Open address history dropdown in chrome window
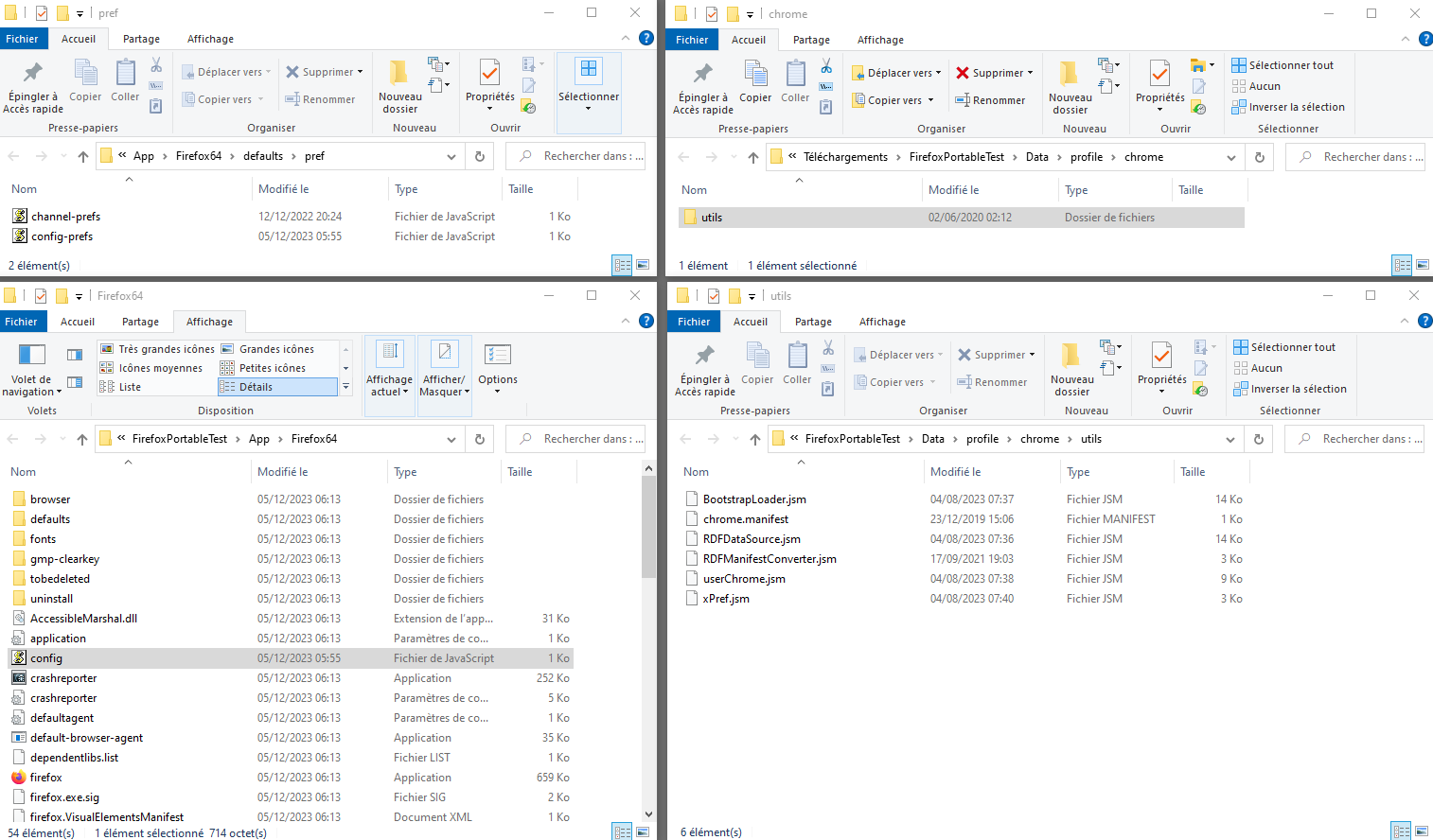Image resolution: width=1433 pixels, height=840 pixels. (x=1231, y=157)
